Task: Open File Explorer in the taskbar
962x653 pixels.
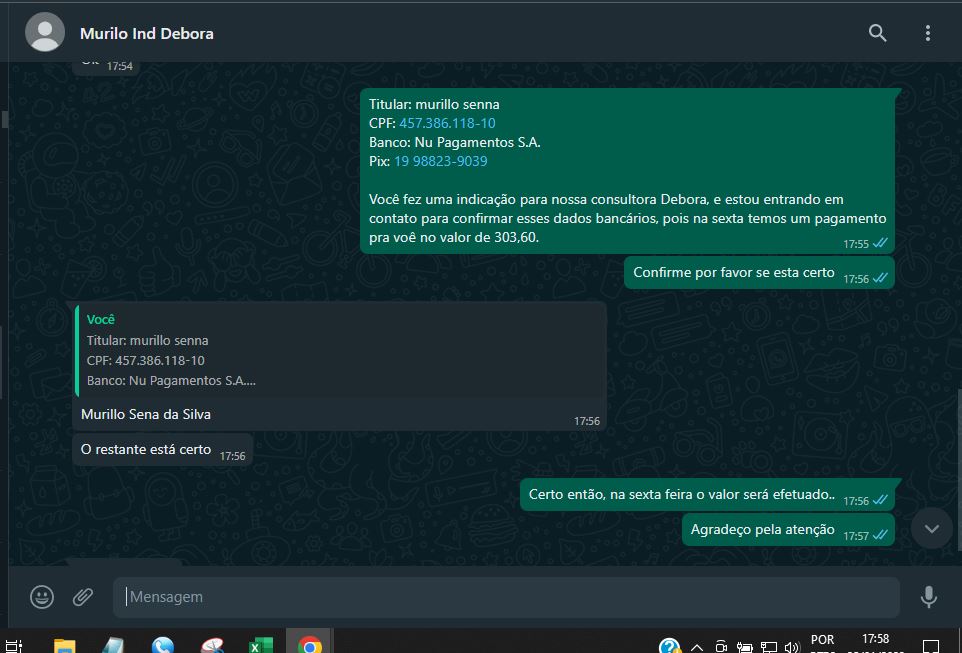Action: (64, 645)
